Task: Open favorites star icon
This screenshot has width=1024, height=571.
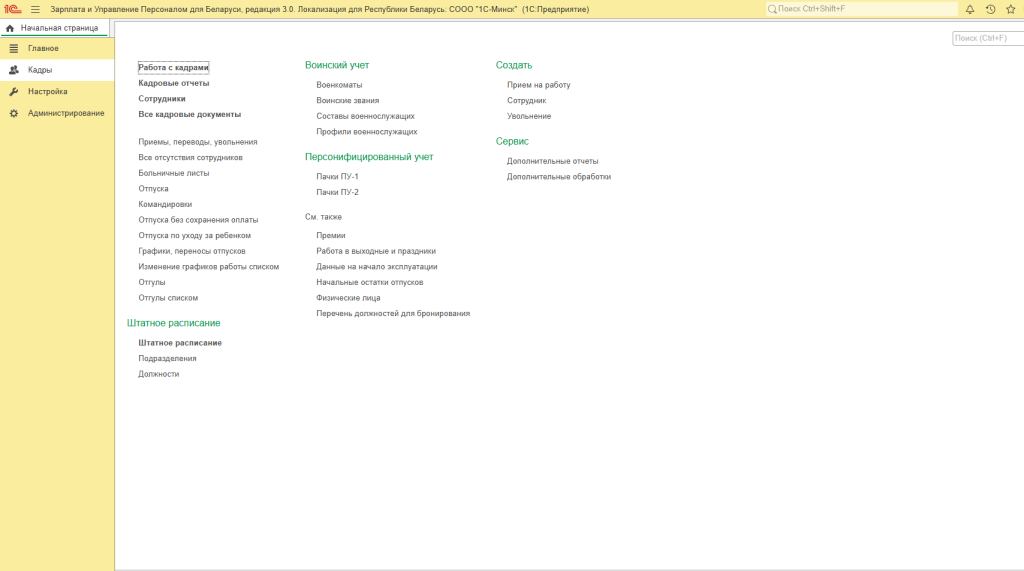Action: click(1011, 9)
